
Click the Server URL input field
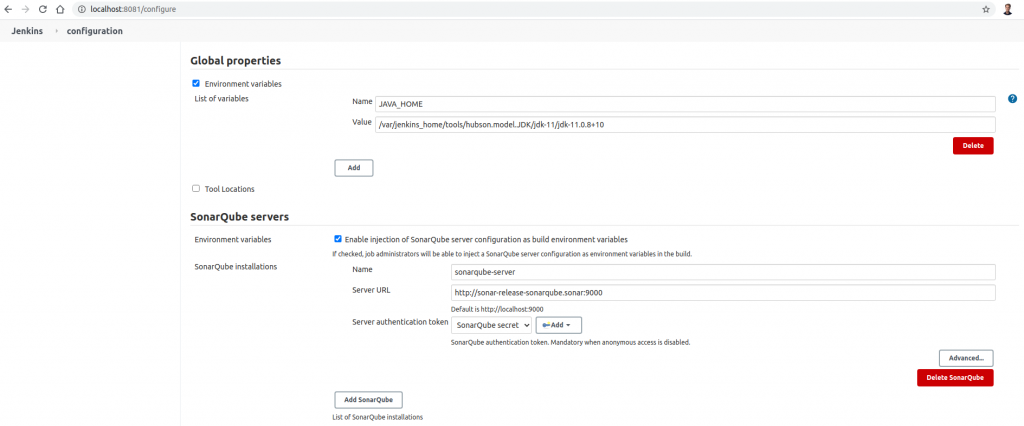pyautogui.click(x=723, y=293)
